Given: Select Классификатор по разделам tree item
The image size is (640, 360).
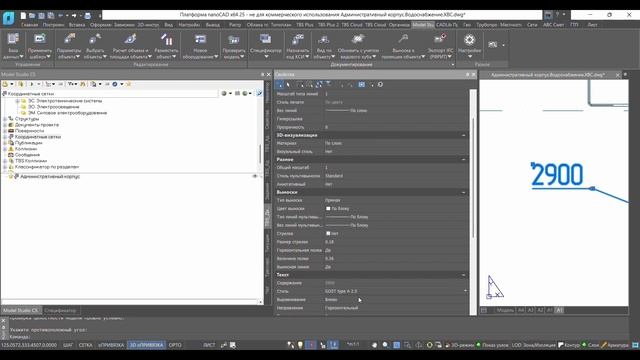Looking at the screenshot, I should (47, 167).
